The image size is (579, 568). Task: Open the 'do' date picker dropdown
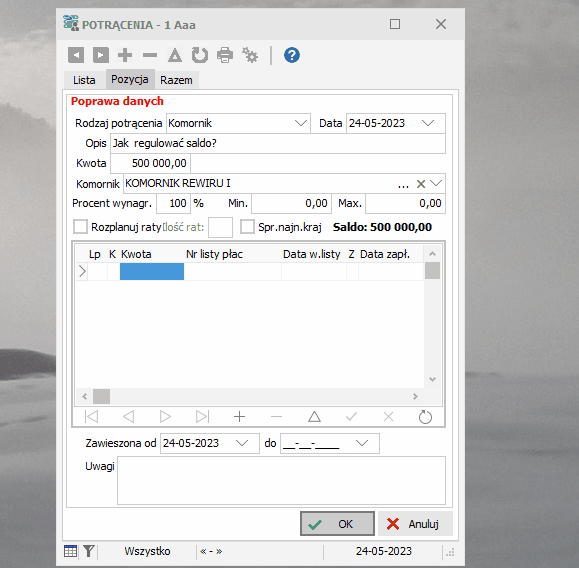pyautogui.click(x=362, y=443)
